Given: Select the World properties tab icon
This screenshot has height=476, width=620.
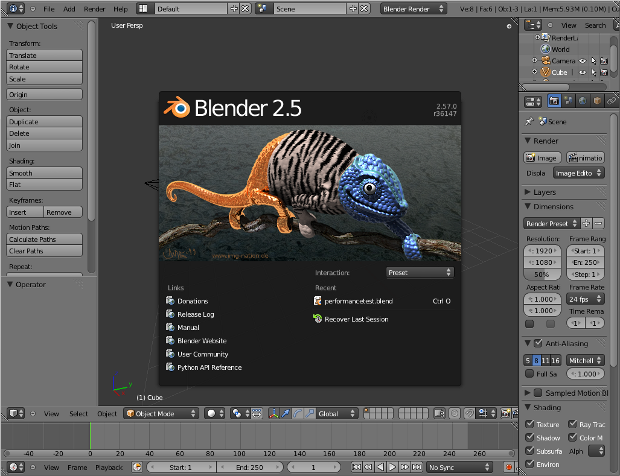Looking at the screenshot, I should coord(582,101).
